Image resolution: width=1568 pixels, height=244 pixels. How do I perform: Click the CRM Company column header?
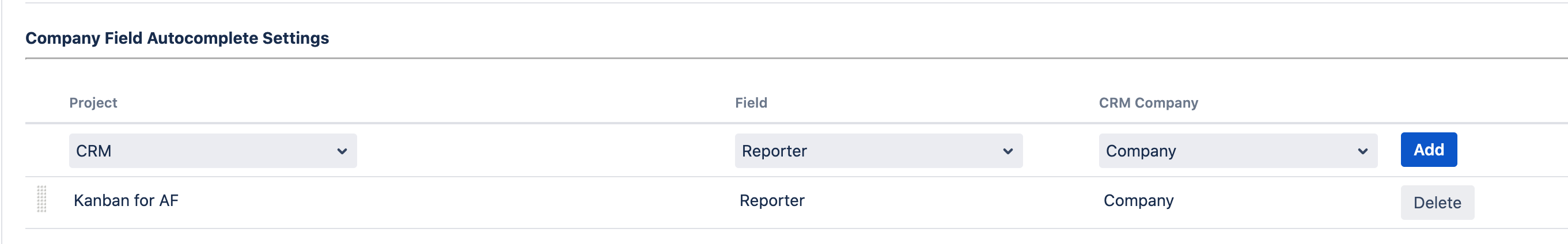pyautogui.click(x=1148, y=103)
